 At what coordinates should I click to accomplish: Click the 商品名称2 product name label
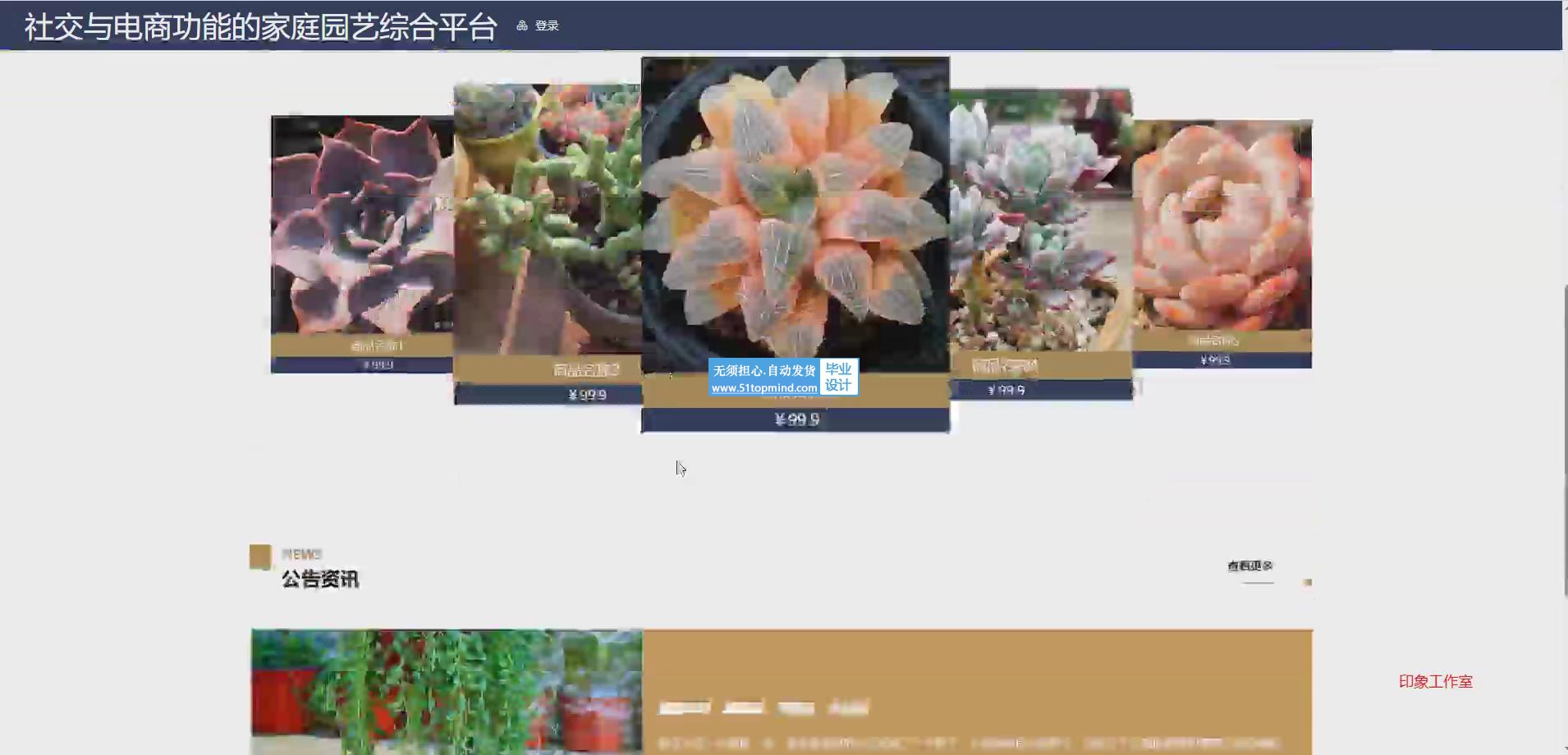click(585, 370)
